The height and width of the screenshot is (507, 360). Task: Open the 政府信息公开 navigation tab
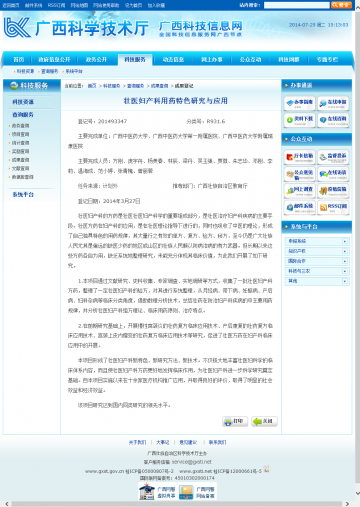click(x=54, y=59)
